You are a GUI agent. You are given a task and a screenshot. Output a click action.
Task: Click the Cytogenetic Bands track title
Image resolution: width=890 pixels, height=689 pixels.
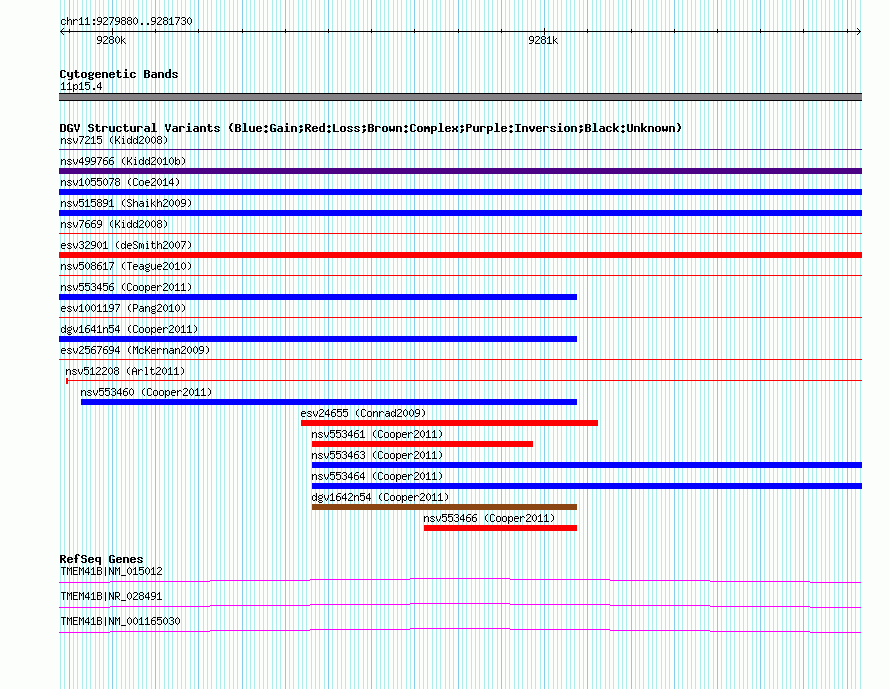pyautogui.click(x=119, y=74)
